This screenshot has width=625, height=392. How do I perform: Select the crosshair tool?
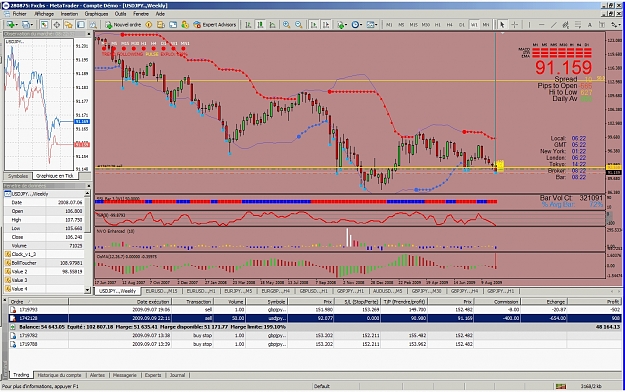click(515, 25)
